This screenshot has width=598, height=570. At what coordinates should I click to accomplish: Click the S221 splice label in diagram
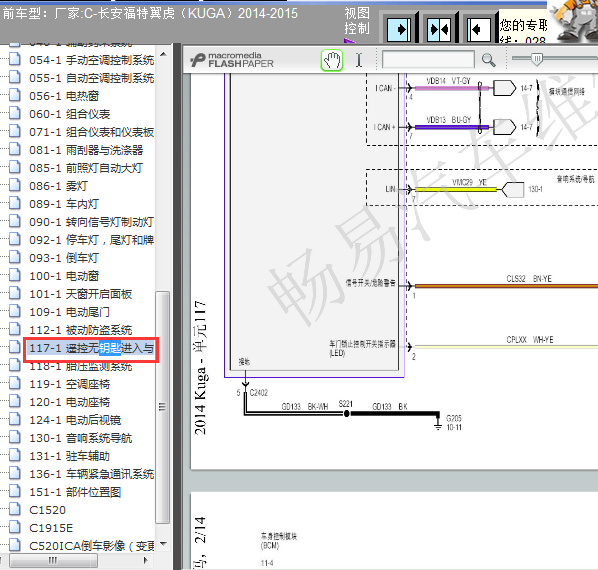point(346,404)
